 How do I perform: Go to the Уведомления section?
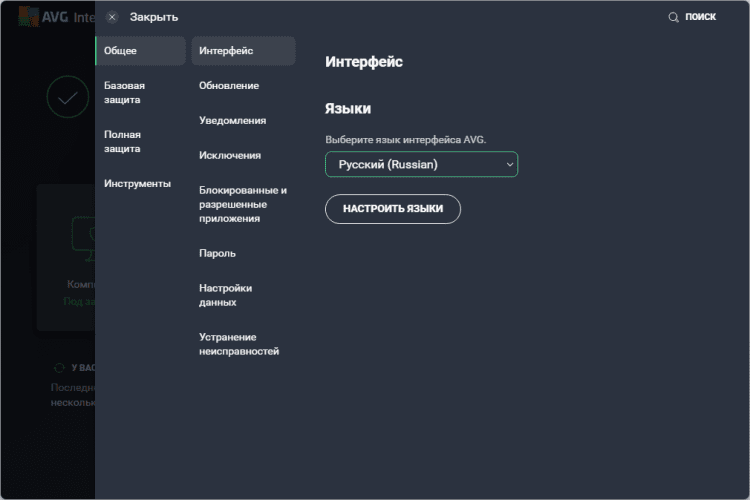pyautogui.click(x=232, y=121)
